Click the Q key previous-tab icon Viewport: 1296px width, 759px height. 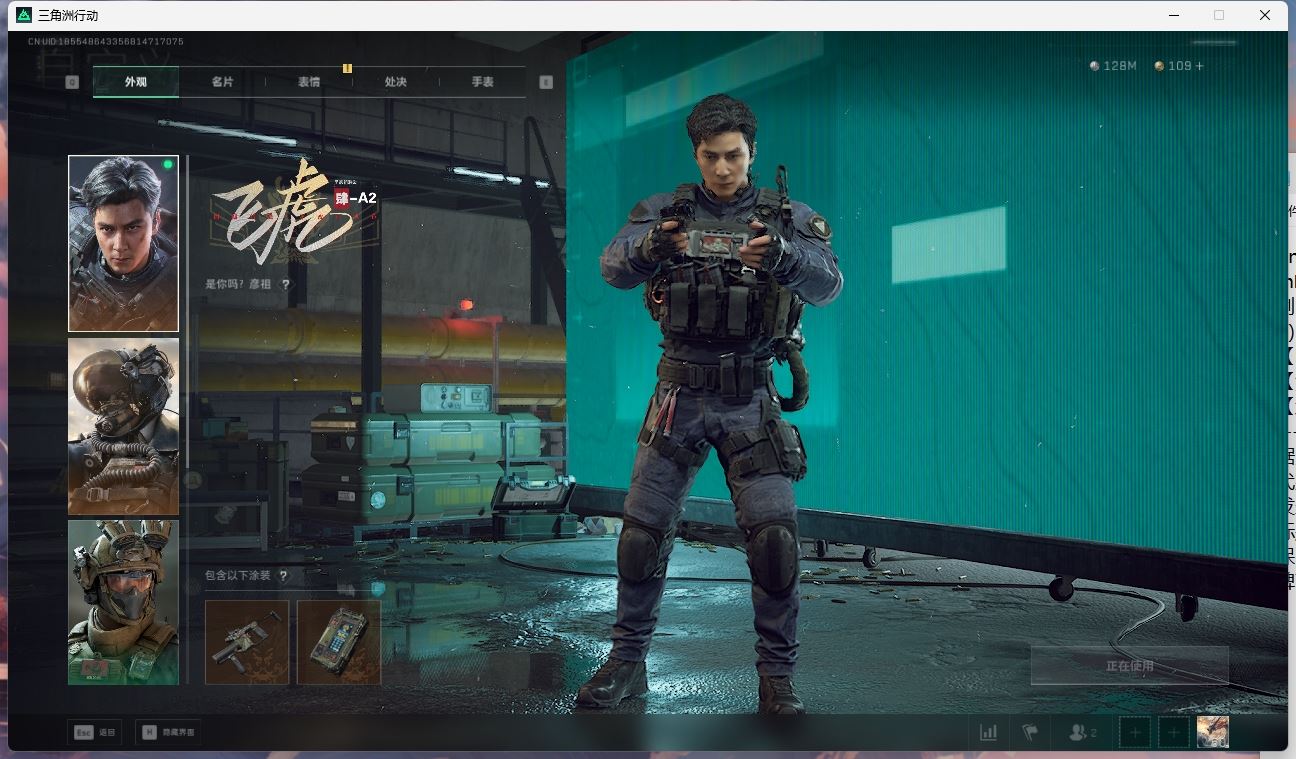[72, 82]
